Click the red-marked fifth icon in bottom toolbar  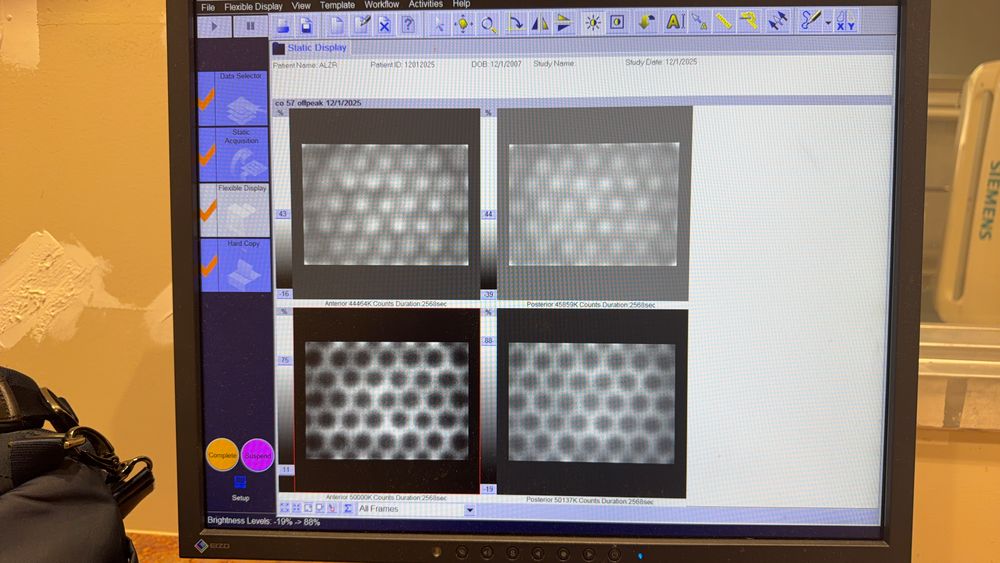pyautogui.click(x=332, y=508)
